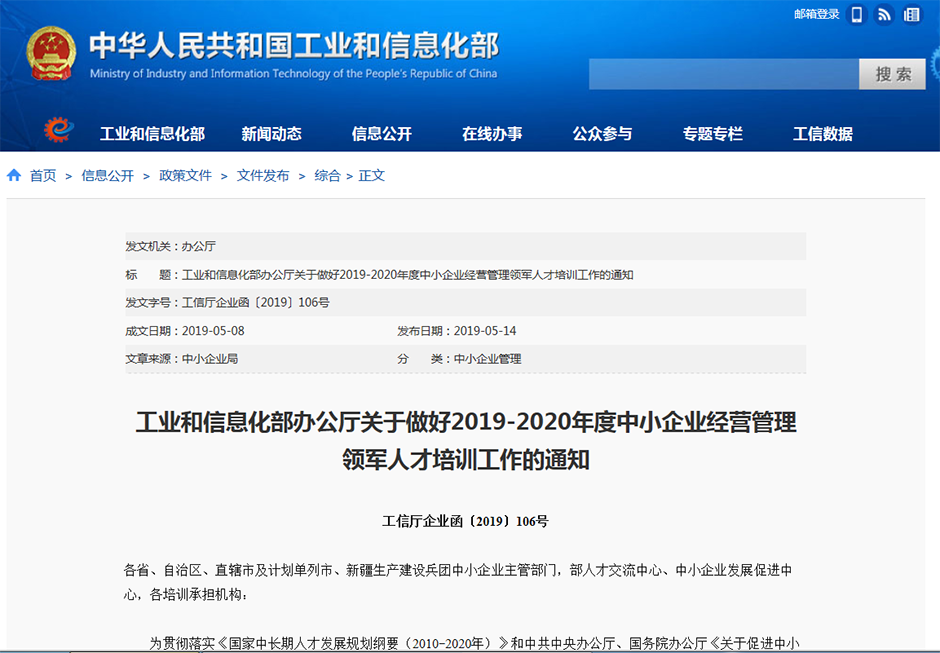Open 邮箱登录 mailbox login link
The height and width of the screenshot is (653, 940).
(x=817, y=14)
